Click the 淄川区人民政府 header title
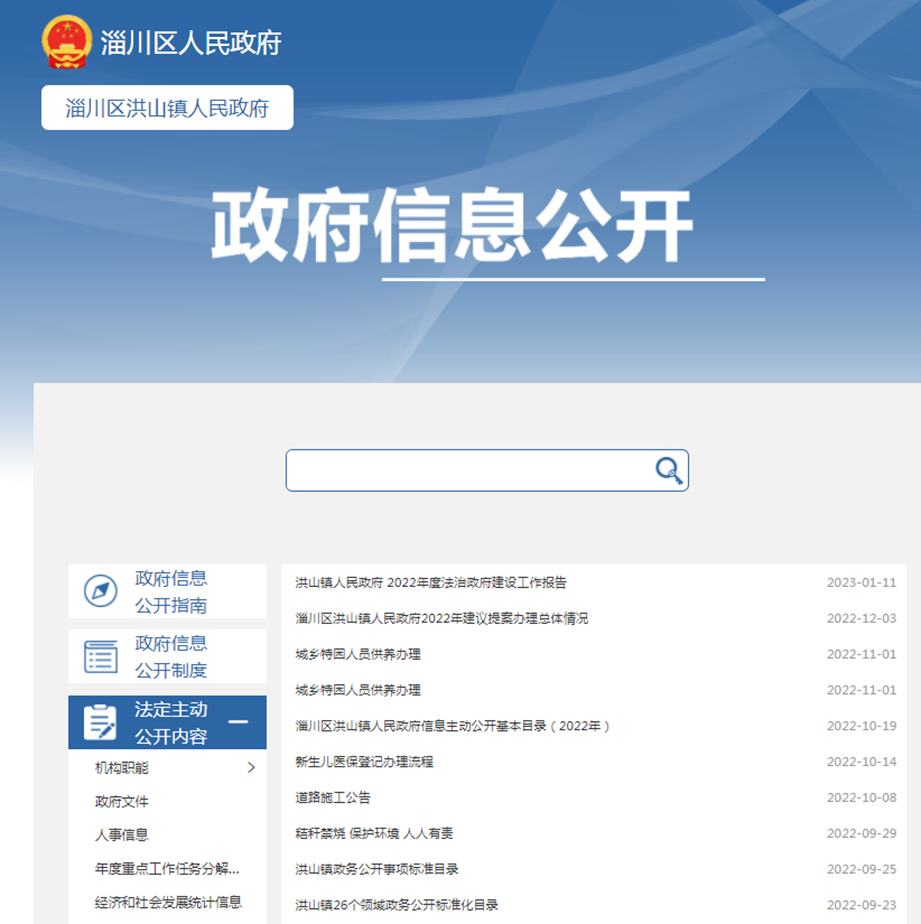 [191, 43]
